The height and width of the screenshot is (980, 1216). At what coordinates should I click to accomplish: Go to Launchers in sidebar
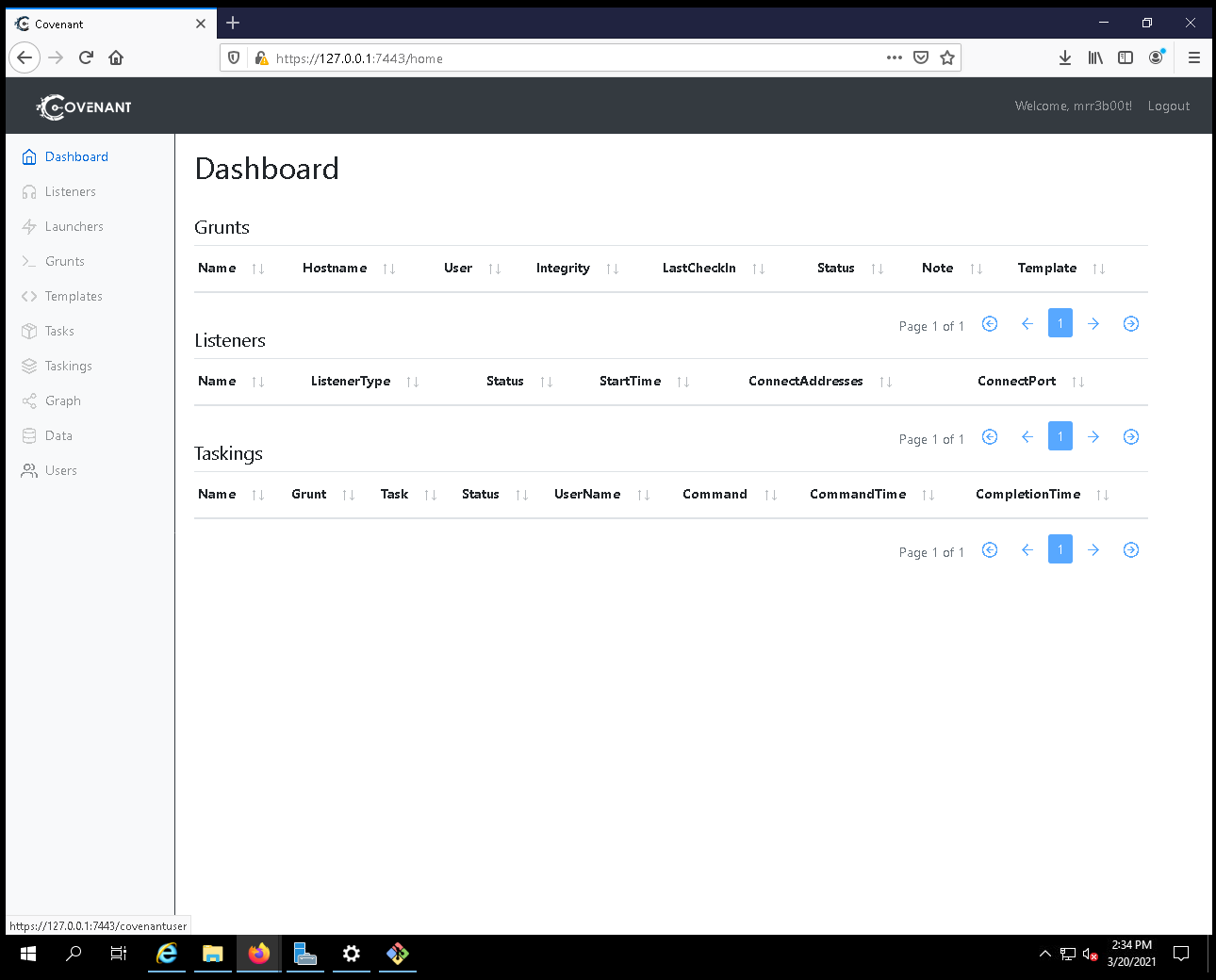(x=62, y=226)
